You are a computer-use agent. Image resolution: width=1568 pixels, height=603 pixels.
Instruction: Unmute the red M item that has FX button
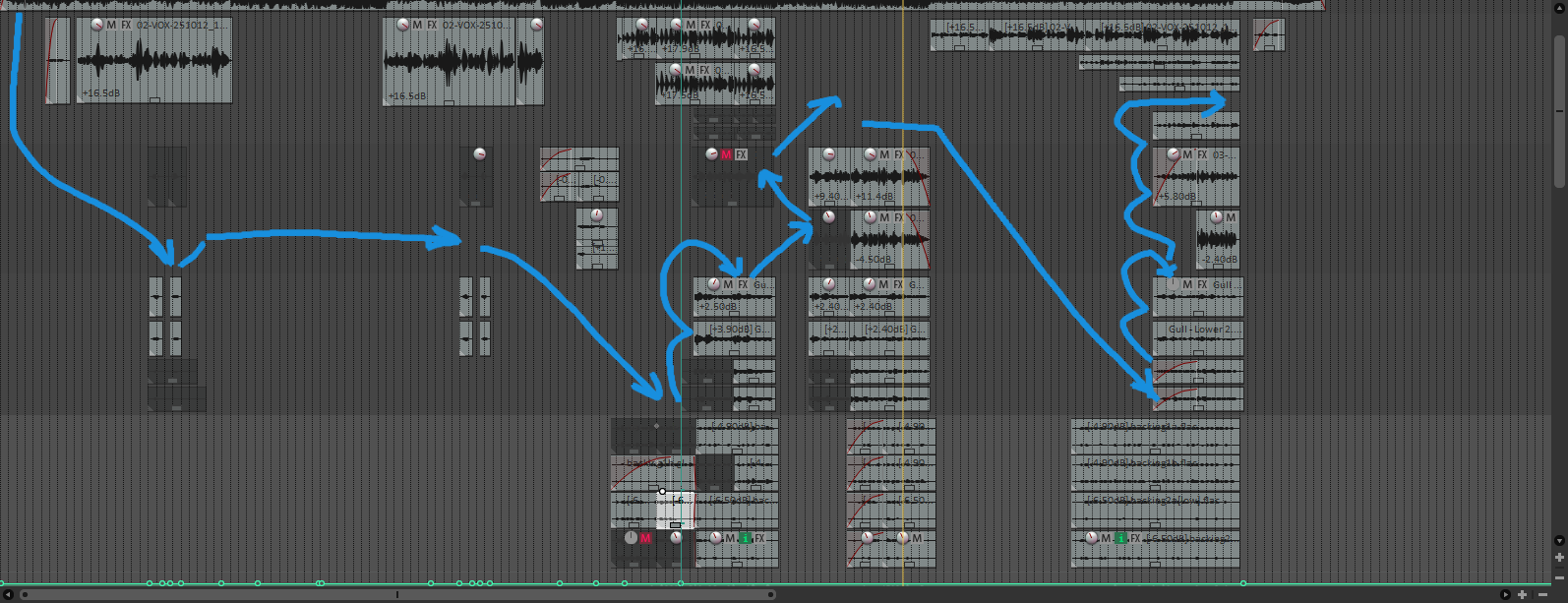[x=726, y=154]
